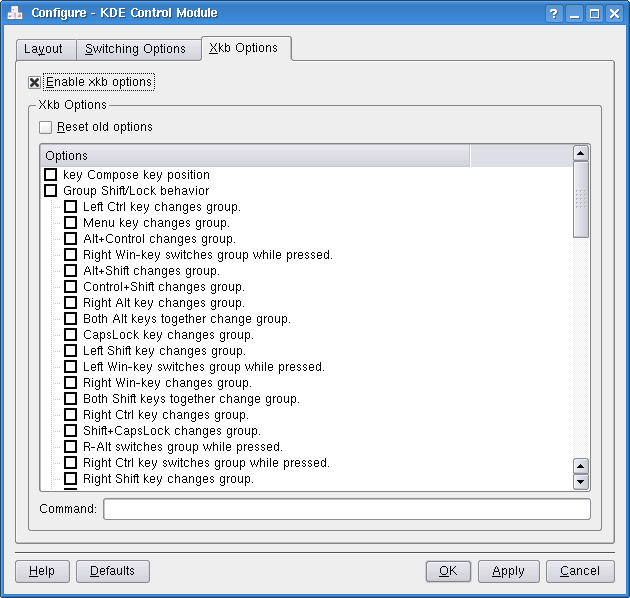Screen dimensions: 630x598
Task: Click the KDE Control Module title bar icon
Action: click(14, 13)
